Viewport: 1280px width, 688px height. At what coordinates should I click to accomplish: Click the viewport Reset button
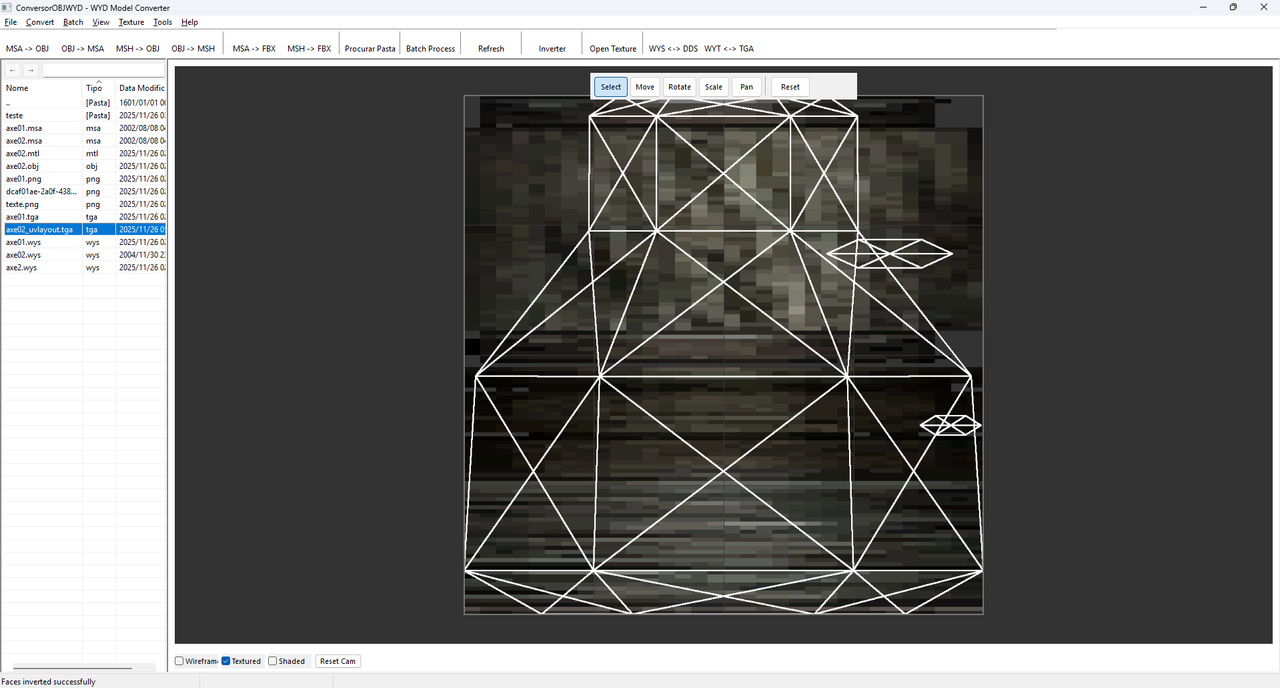click(790, 87)
